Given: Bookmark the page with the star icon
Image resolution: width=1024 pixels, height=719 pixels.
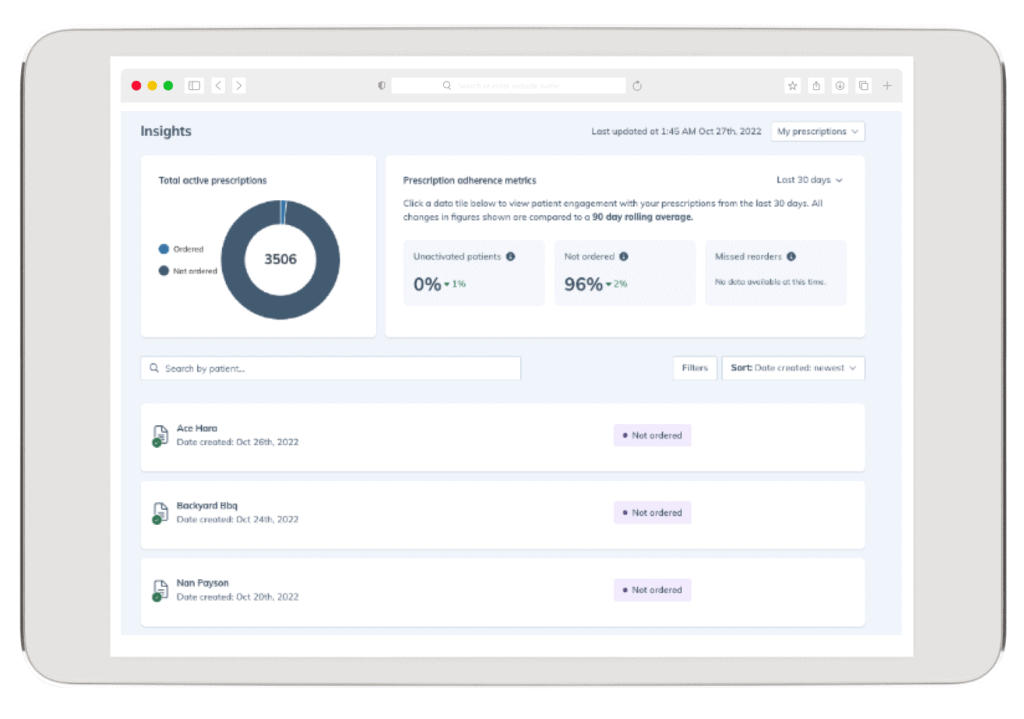Looking at the screenshot, I should click(x=792, y=86).
